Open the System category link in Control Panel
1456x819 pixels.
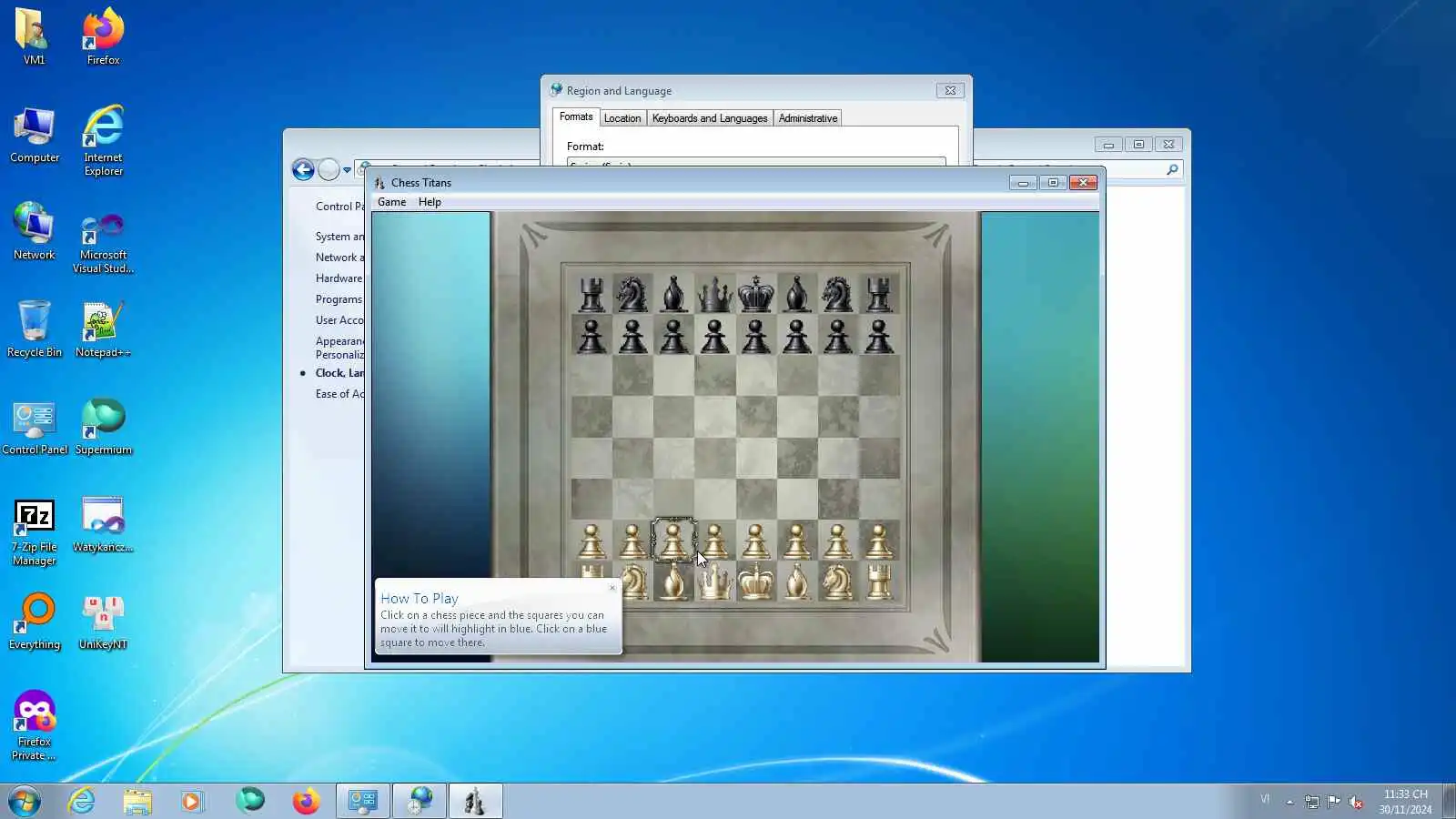click(x=339, y=237)
